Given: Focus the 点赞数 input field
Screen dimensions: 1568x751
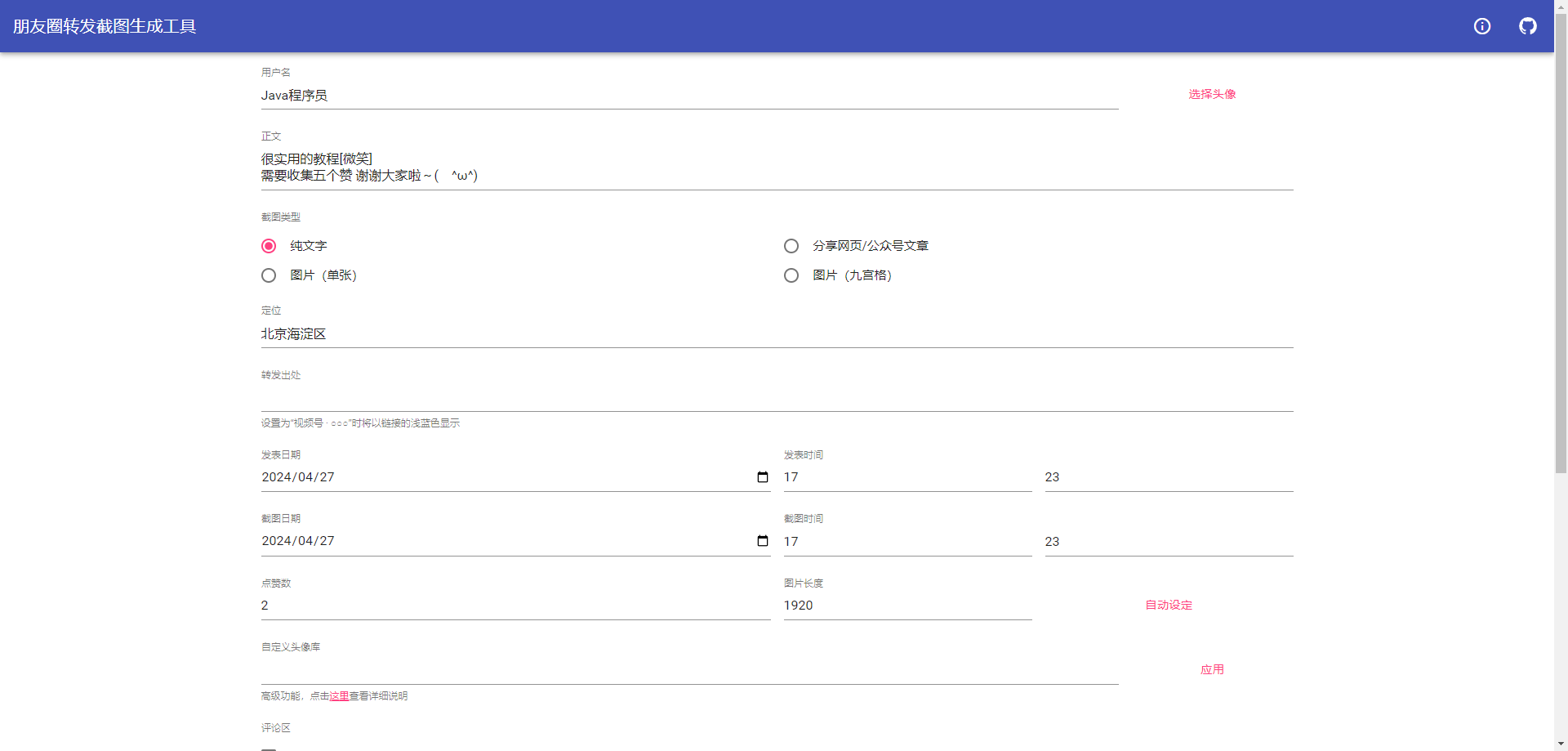Looking at the screenshot, I should [515, 606].
